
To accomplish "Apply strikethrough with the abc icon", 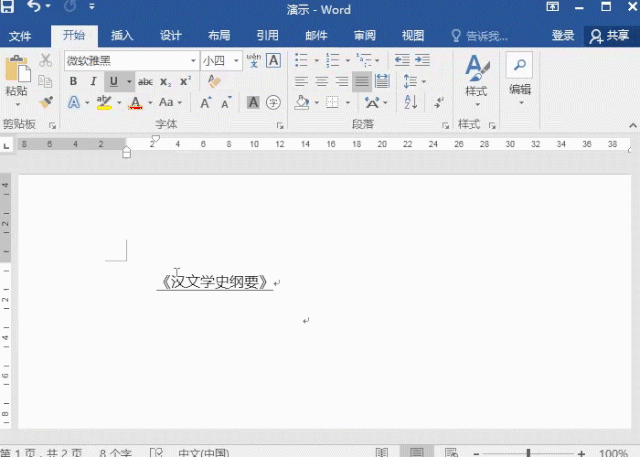I will (146, 82).
